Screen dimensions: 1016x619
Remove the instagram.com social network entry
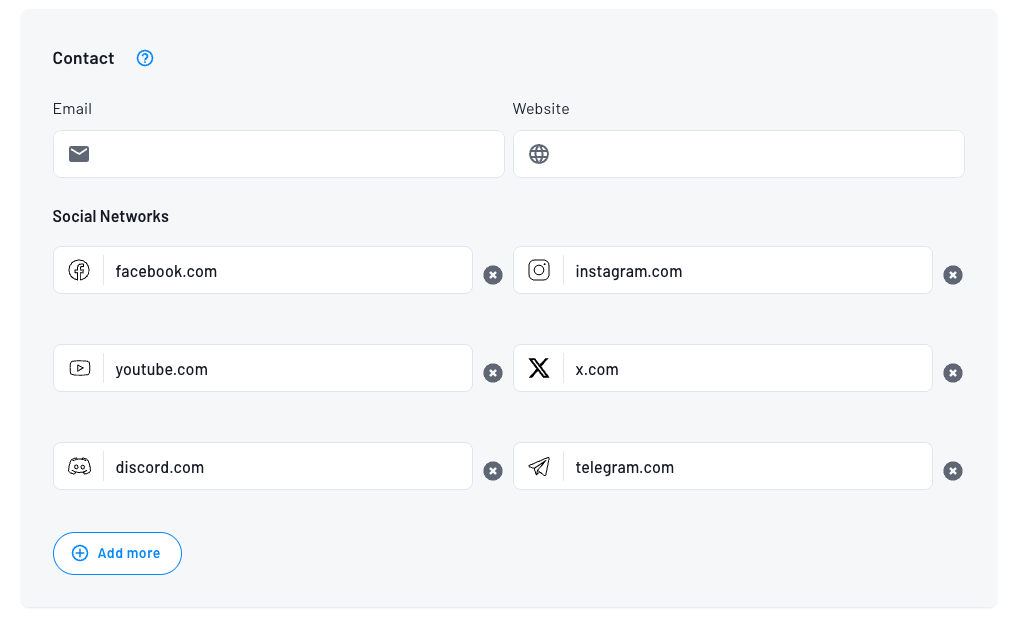click(953, 275)
